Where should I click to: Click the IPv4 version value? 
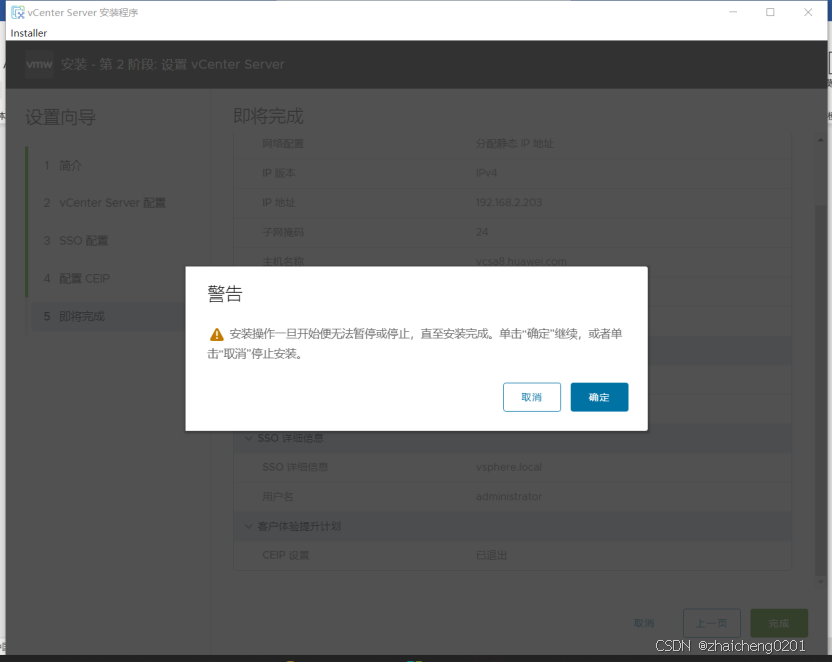486,173
